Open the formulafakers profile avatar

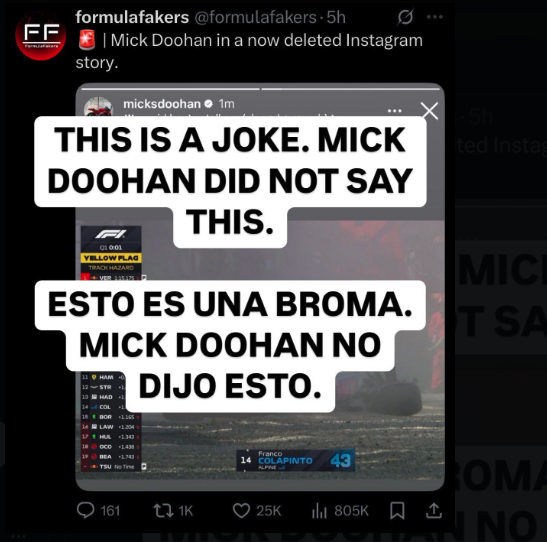(x=40, y=34)
